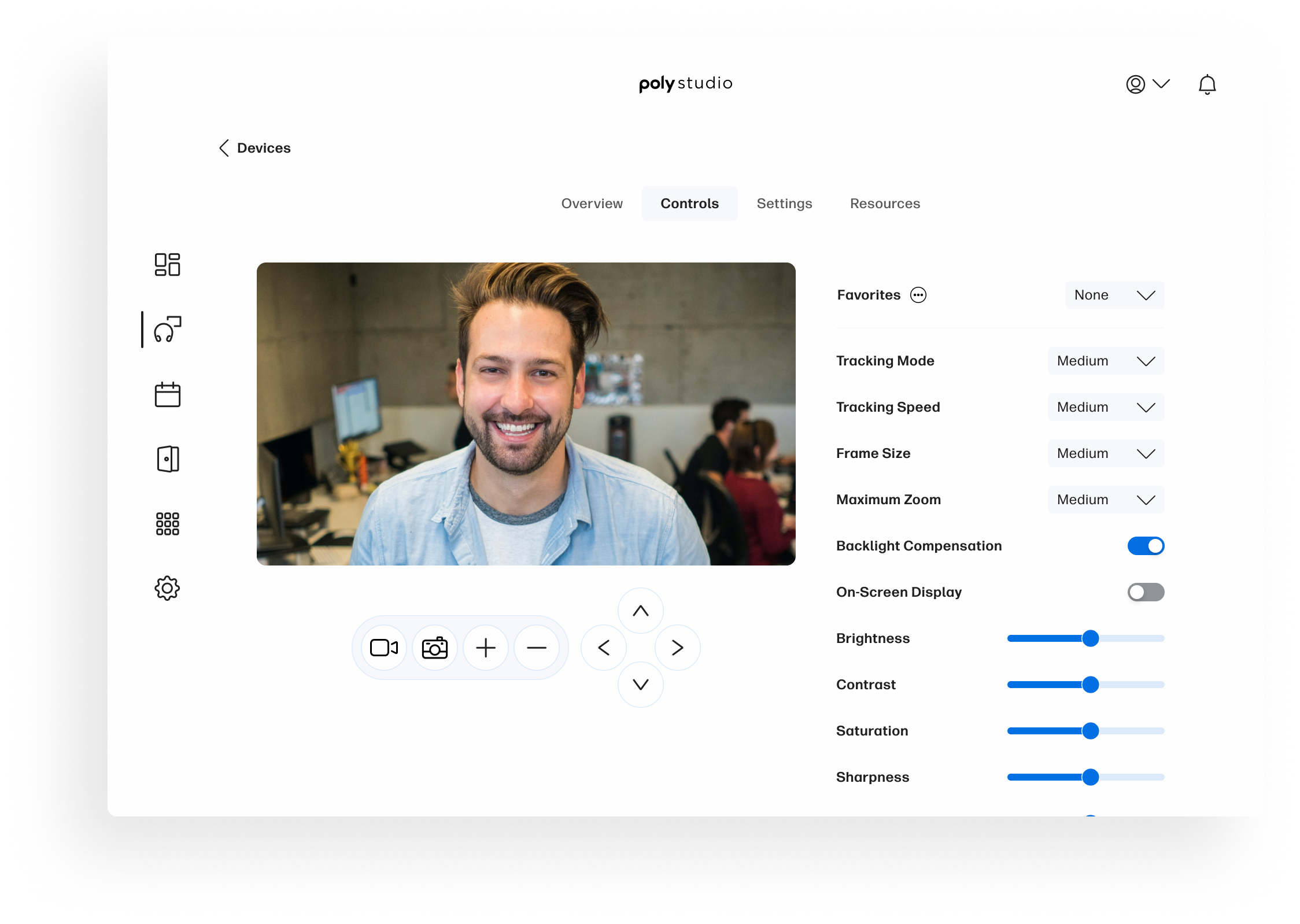Screen dimensions: 1300x924
Task: Click the calendar icon in sidebar
Action: (x=167, y=395)
